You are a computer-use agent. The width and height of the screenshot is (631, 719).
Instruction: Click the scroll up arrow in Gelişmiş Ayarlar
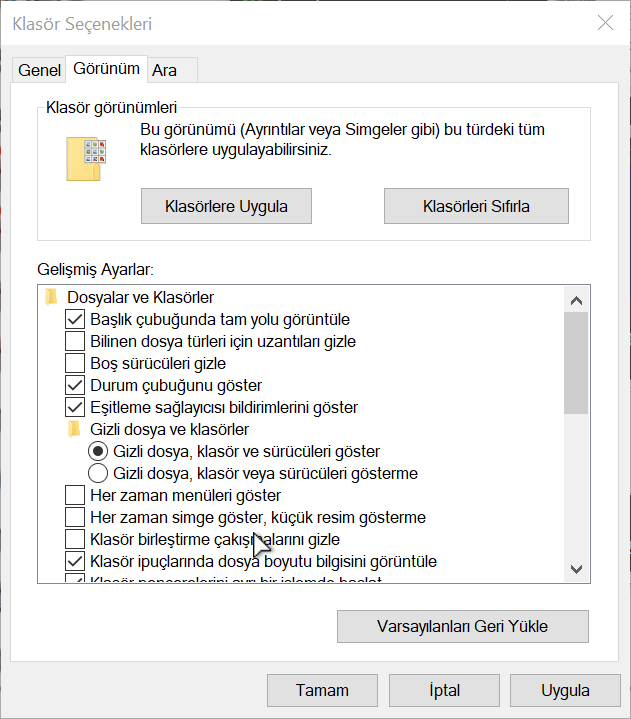[x=576, y=300]
